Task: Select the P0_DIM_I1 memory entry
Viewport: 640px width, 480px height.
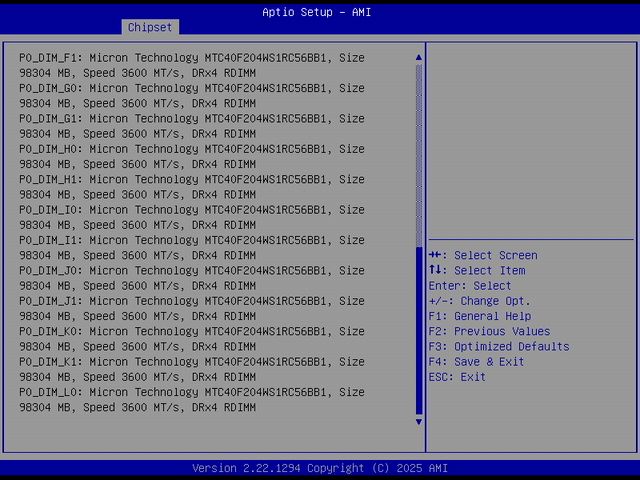Action: point(192,248)
